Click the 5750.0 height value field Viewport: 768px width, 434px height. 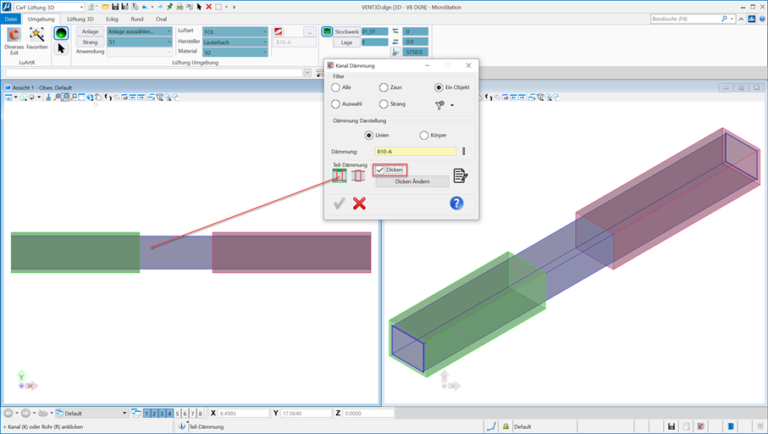click(x=415, y=52)
